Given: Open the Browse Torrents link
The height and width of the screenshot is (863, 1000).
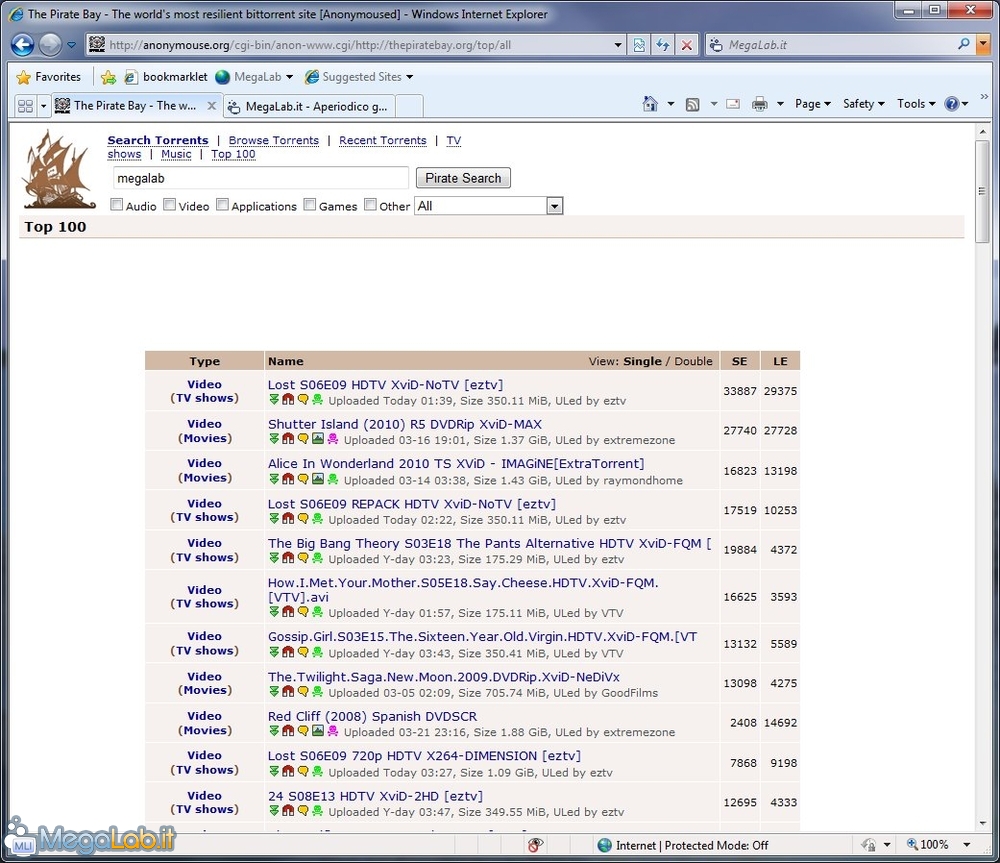Looking at the screenshot, I should pos(274,140).
